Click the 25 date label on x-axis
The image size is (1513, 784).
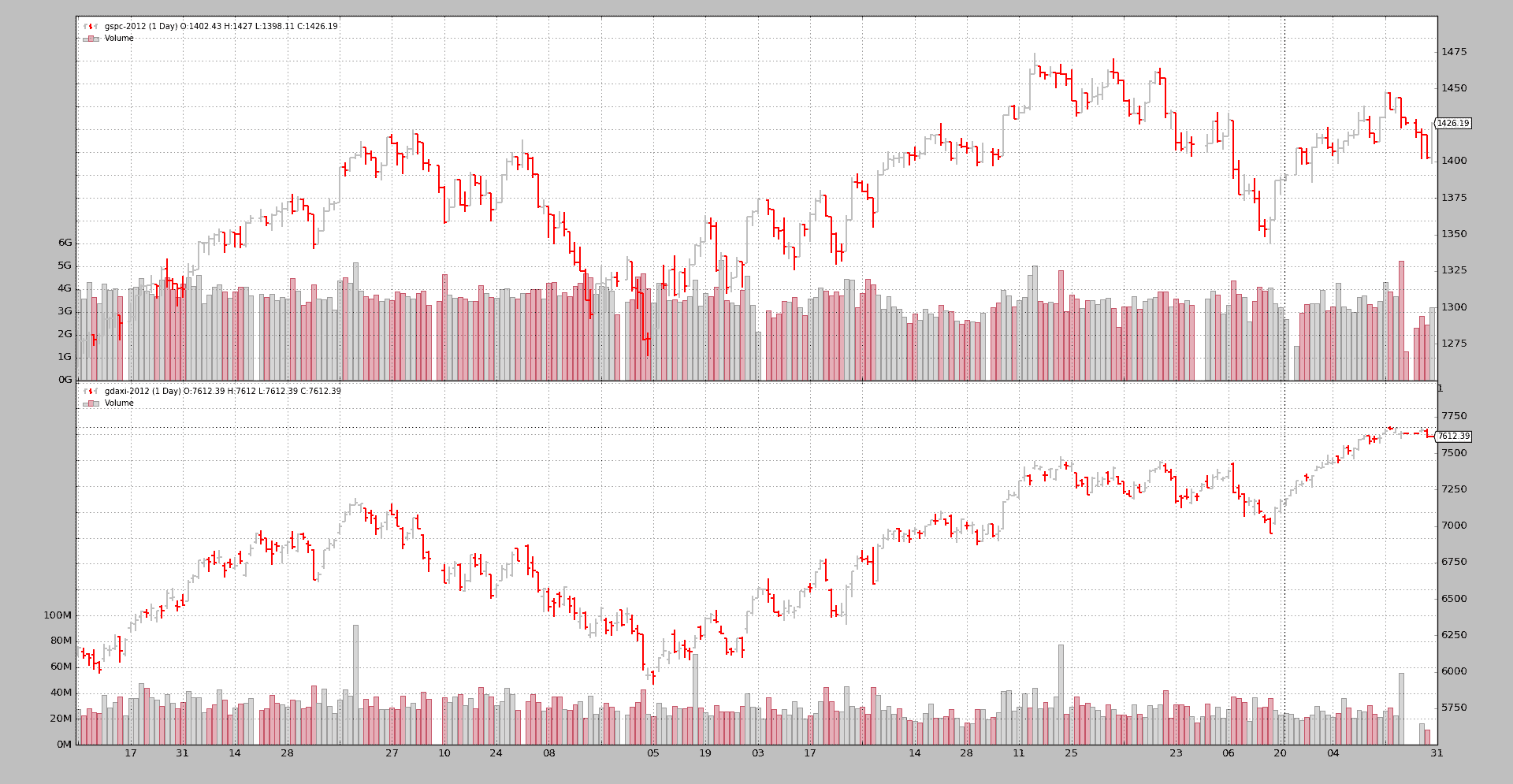tap(1071, 753)
